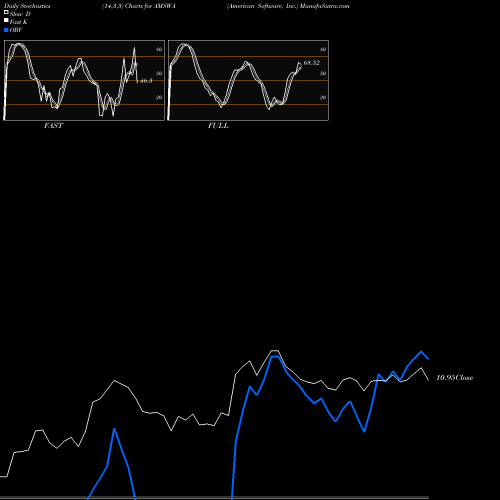
Task: Click the MunafaSutra.com label
Action: pos(324,6)
